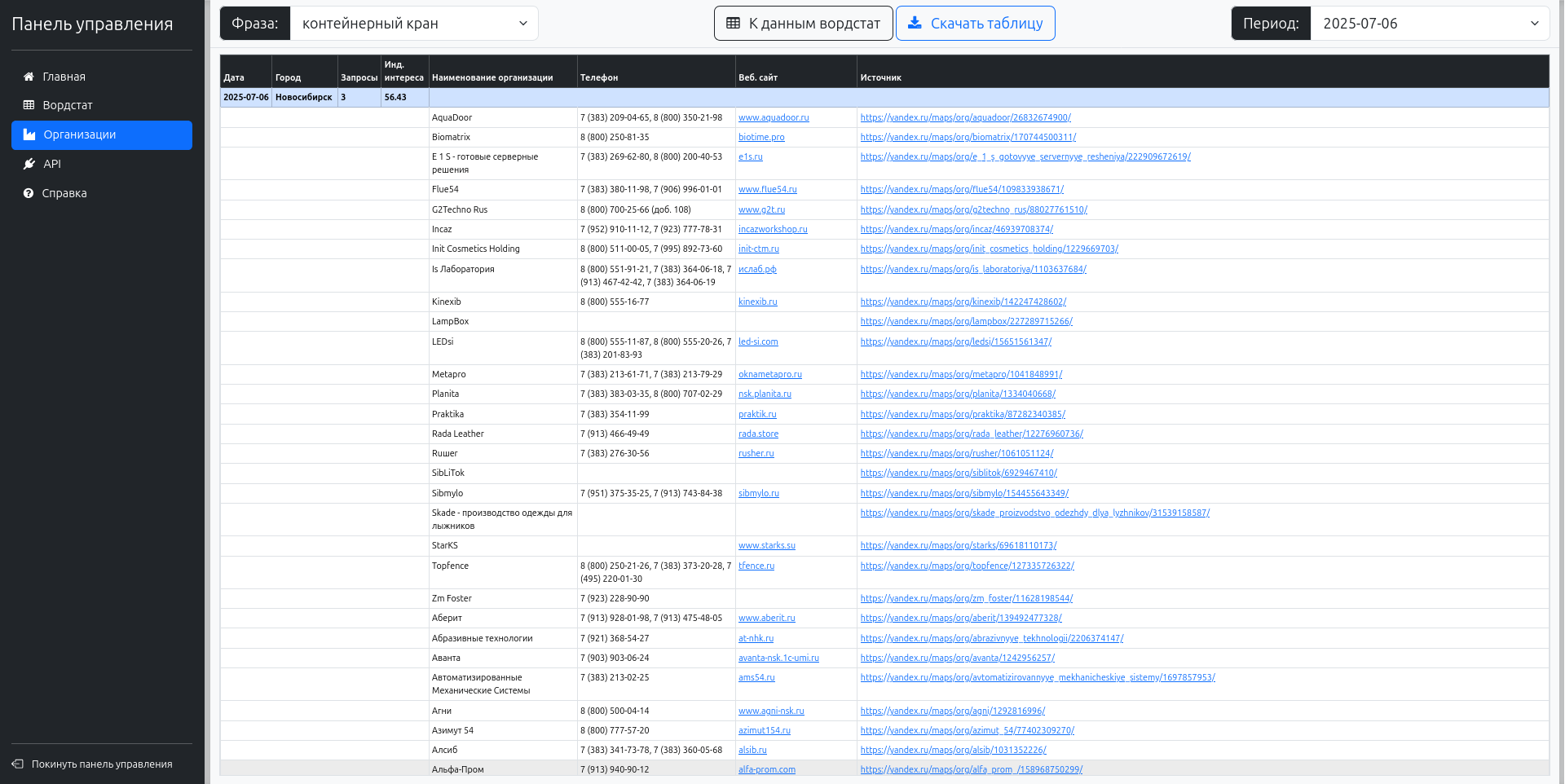
Task: Click the Скачать таблицу button
Action: coord(975,23)
